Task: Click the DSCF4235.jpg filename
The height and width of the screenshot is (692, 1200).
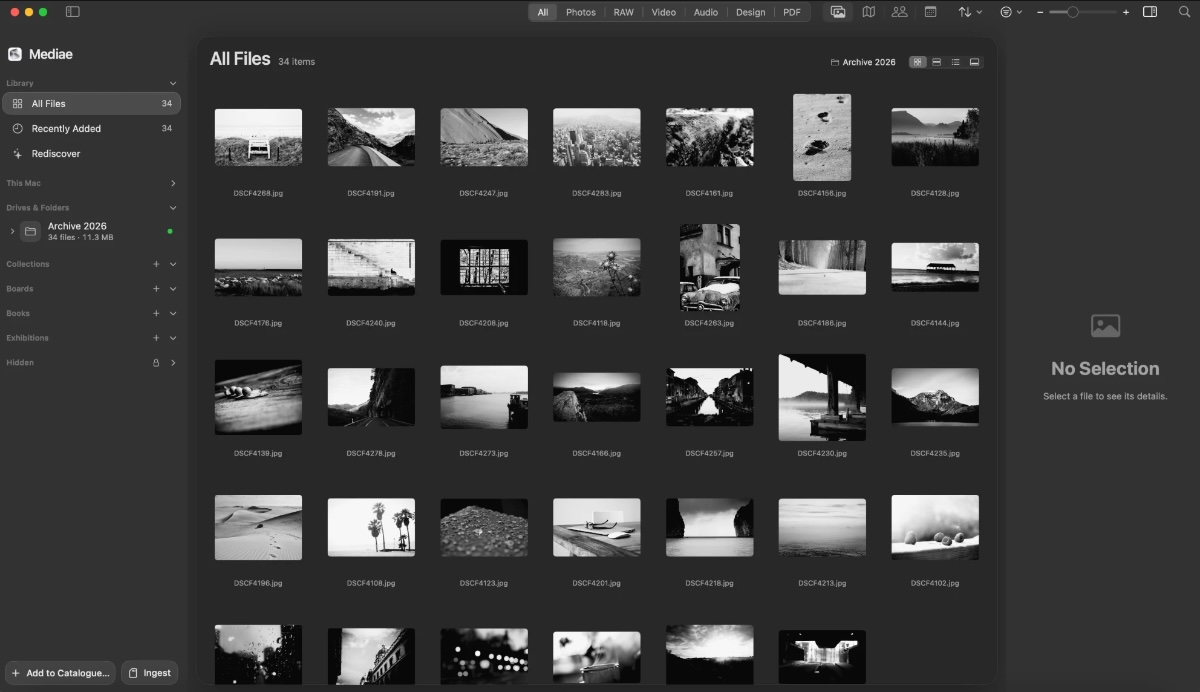Action: 935,453
